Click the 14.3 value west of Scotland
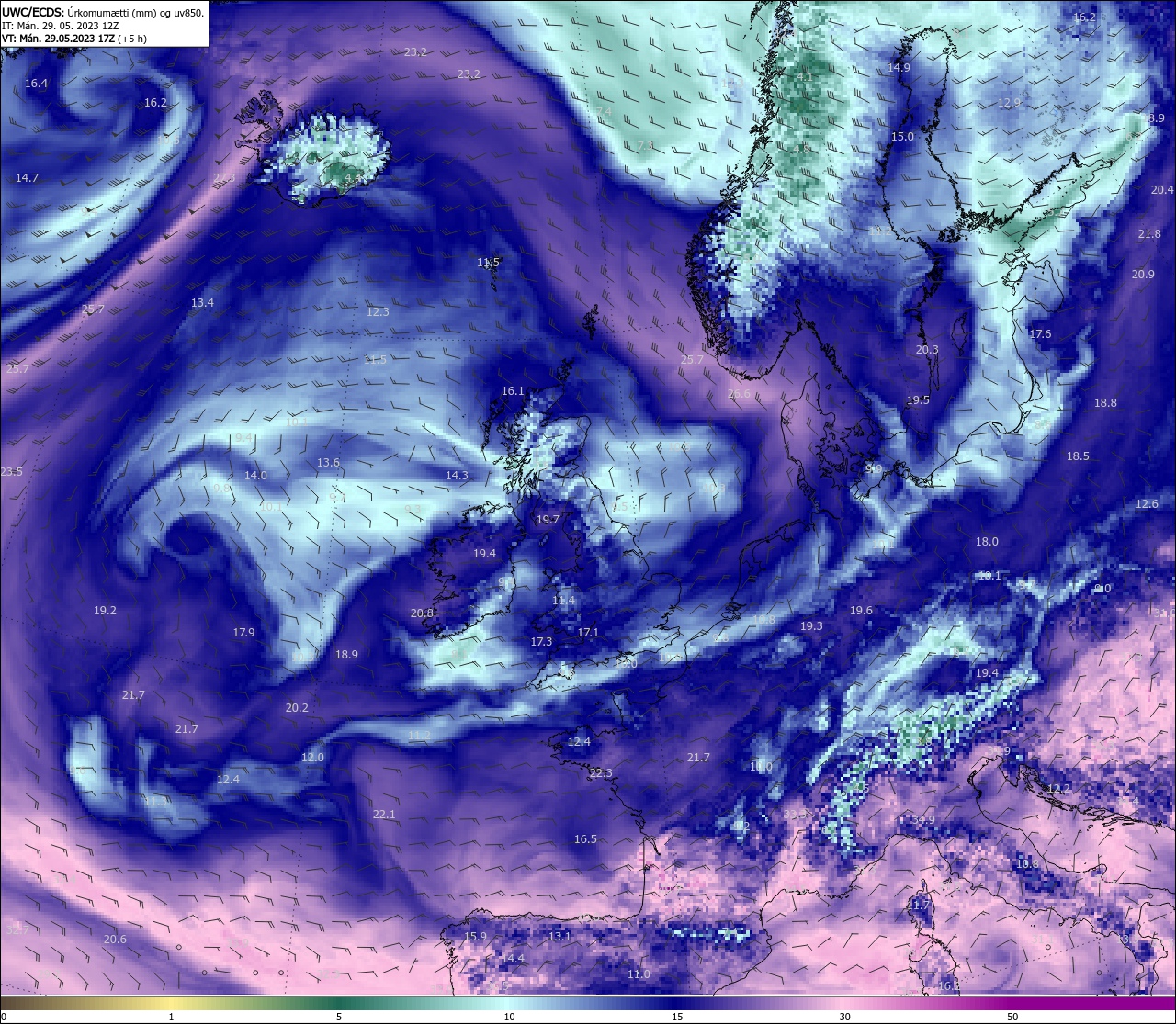1176x1024 pixels. (x=457, y=476)
